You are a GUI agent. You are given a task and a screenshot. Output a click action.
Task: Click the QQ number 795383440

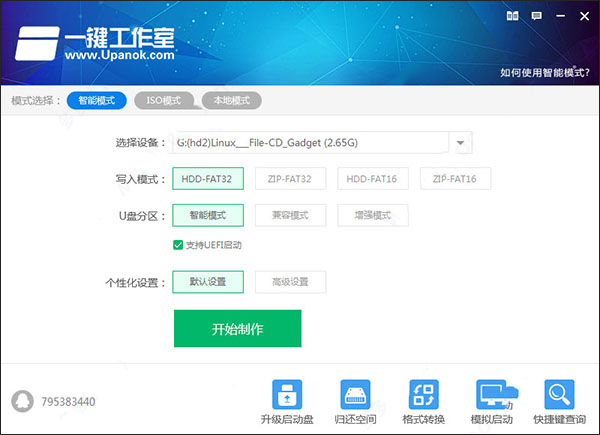tap(68, 402)
